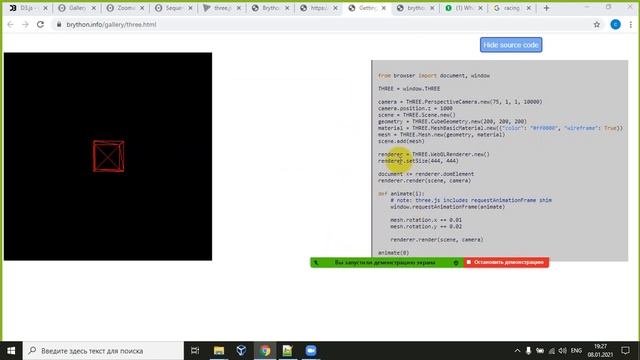Click the Windows taskbar search box
640x360 pixels.
pos(103,351)
